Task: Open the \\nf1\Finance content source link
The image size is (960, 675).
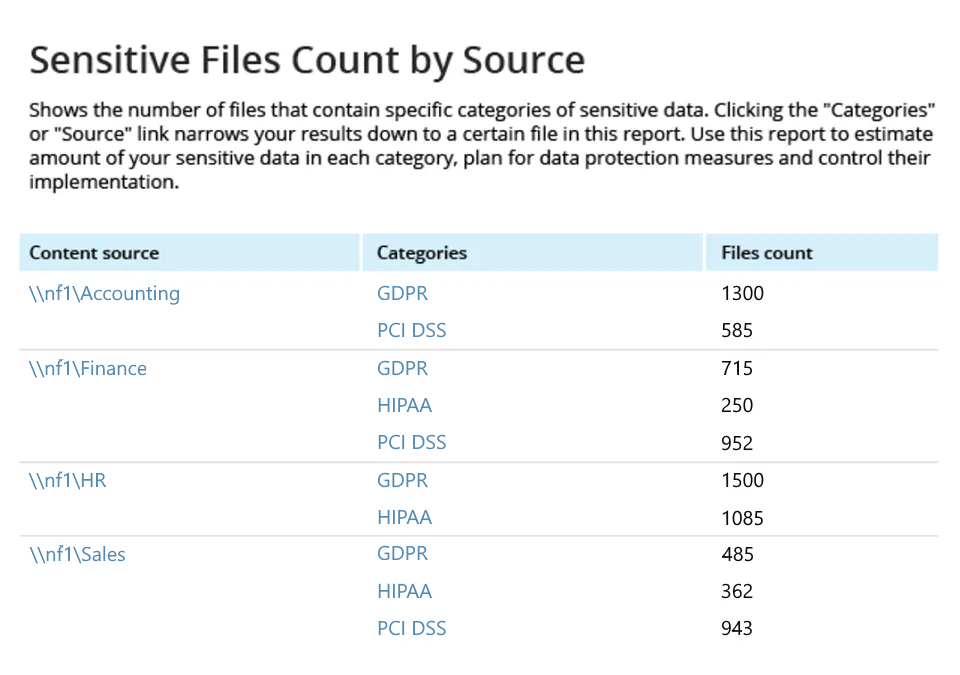Action: [87, 368]
